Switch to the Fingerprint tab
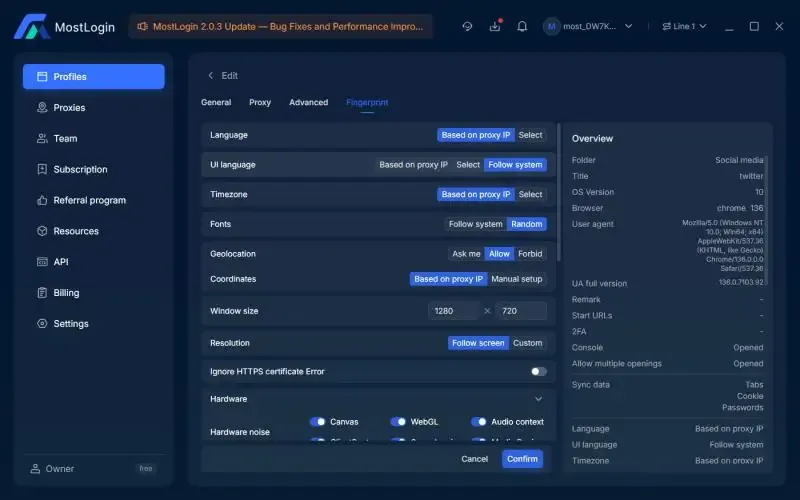Image resolution: width=800 pixels, height=500 pixels. 367,103
